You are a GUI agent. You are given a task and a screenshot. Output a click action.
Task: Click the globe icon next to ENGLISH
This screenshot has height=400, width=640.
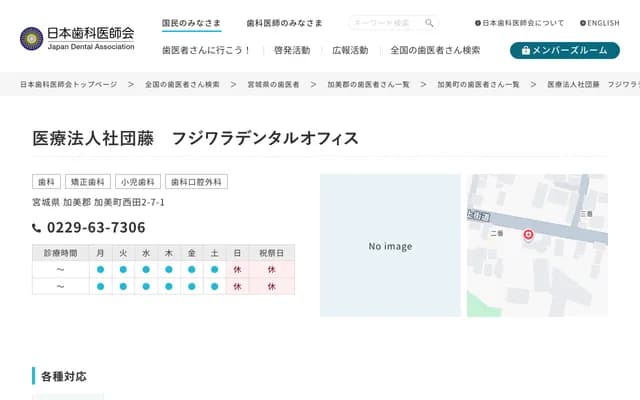click(x=583, y=23)
